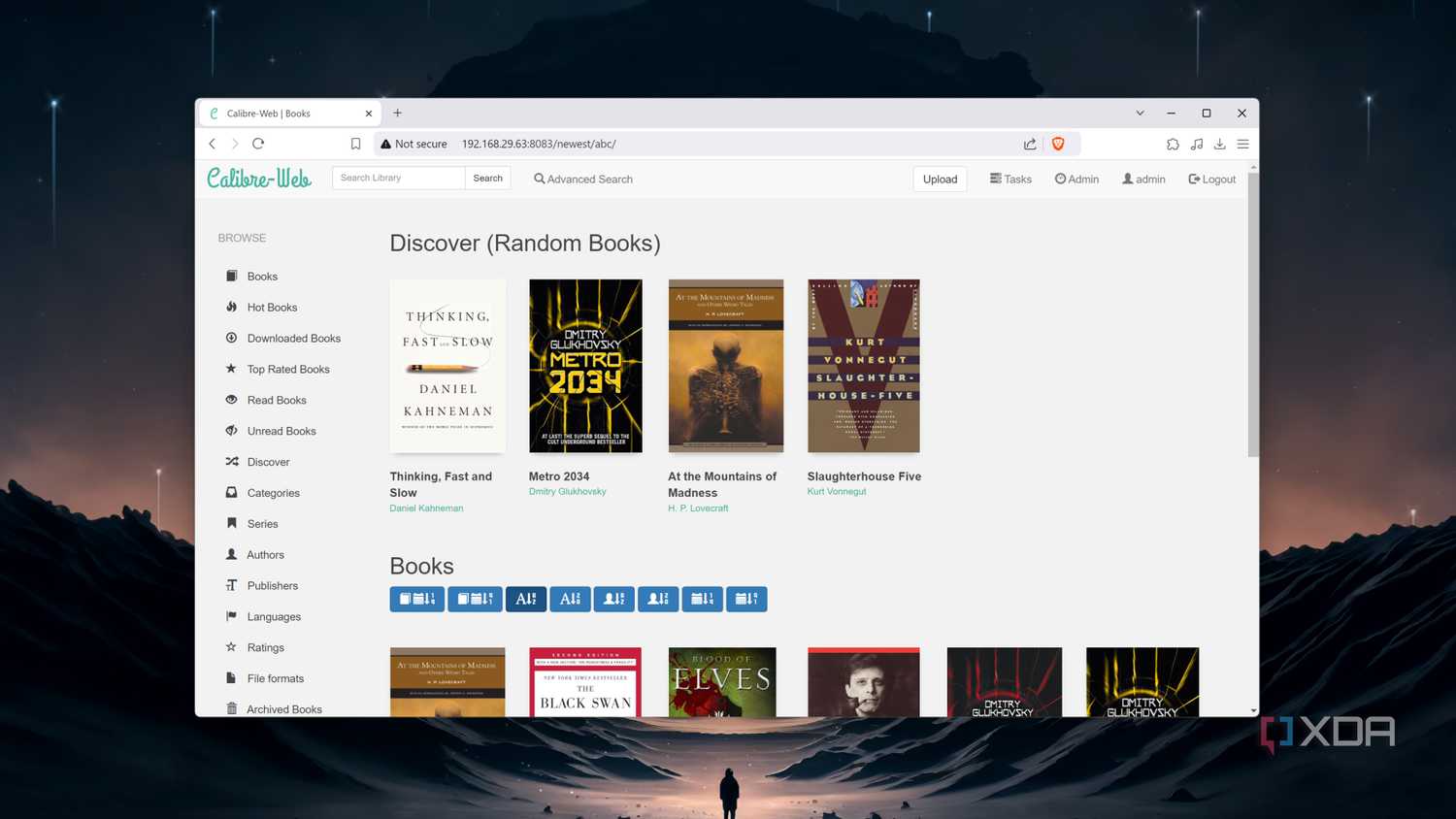Reload the page
This screenshot has height=819, width=1456.
point(258,144)
